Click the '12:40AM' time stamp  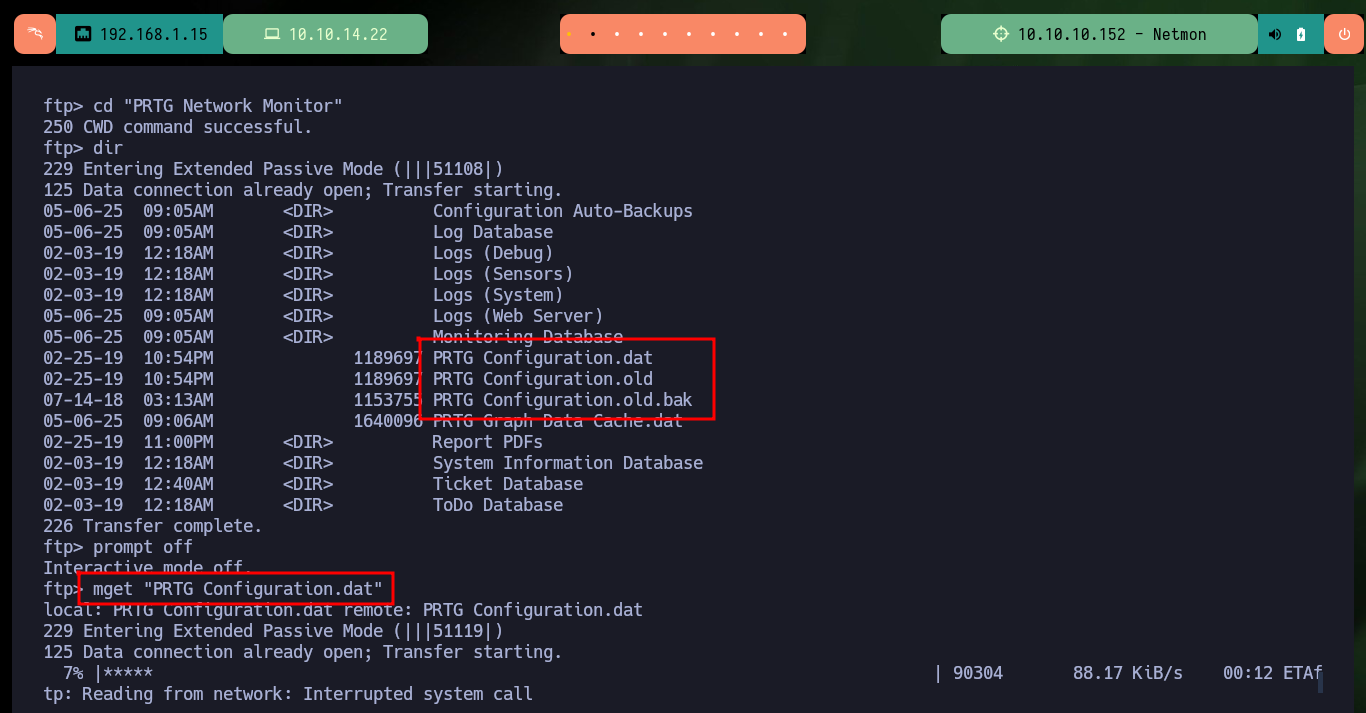[178, 484]
